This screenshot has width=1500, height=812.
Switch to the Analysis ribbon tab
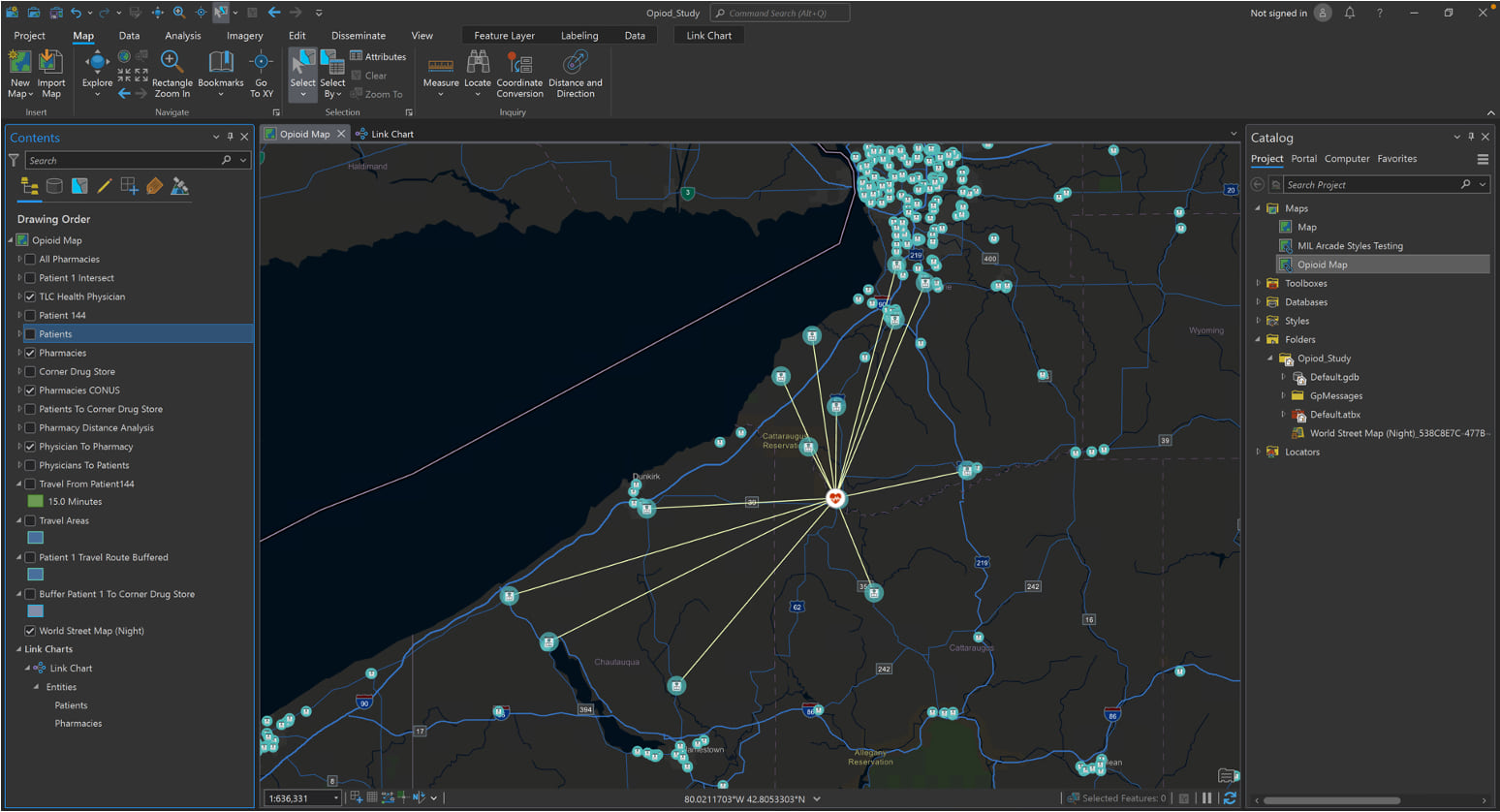(182, 36)
